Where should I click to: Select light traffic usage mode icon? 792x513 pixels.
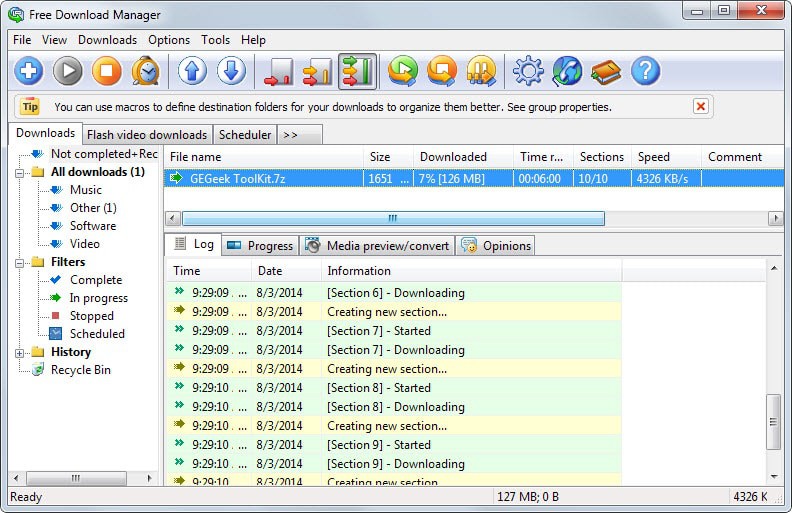pos(278,71)
